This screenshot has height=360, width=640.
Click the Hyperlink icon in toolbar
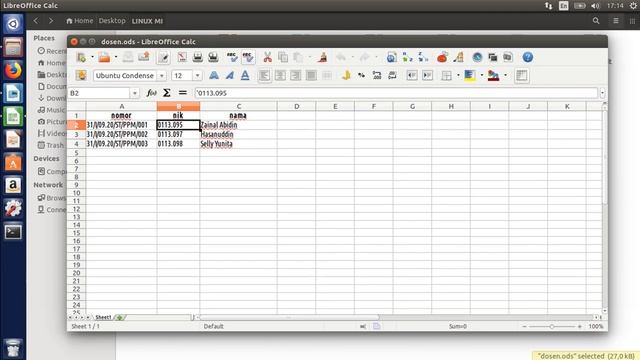(392, 57)
